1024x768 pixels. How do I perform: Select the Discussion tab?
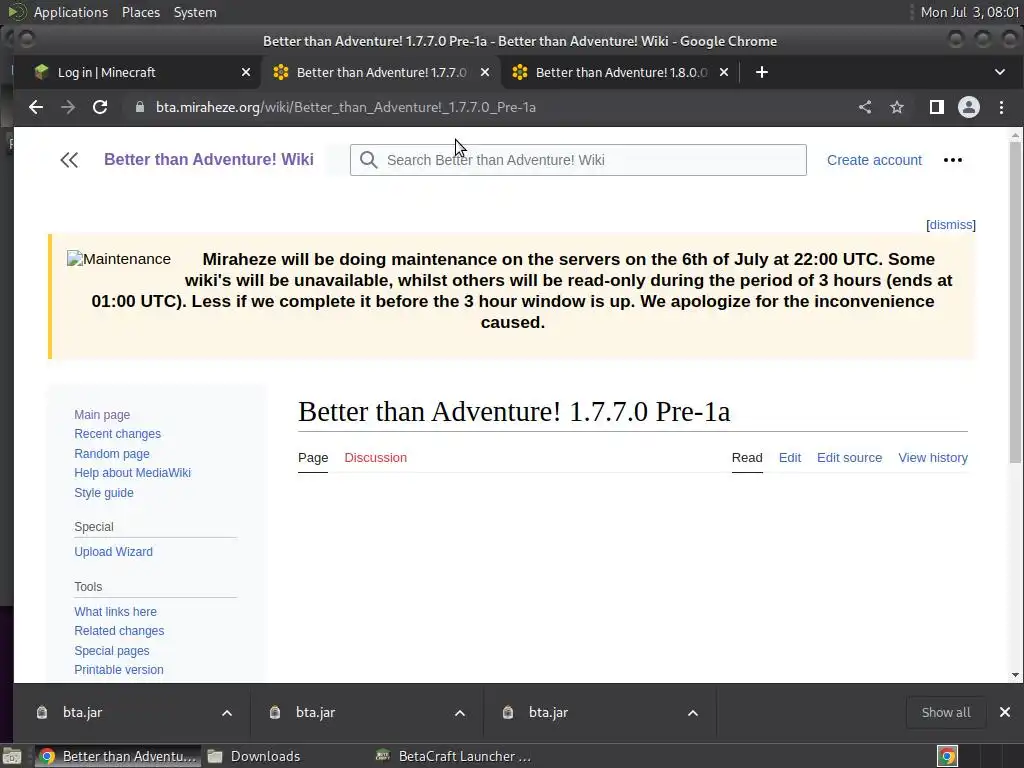point(376,458)
